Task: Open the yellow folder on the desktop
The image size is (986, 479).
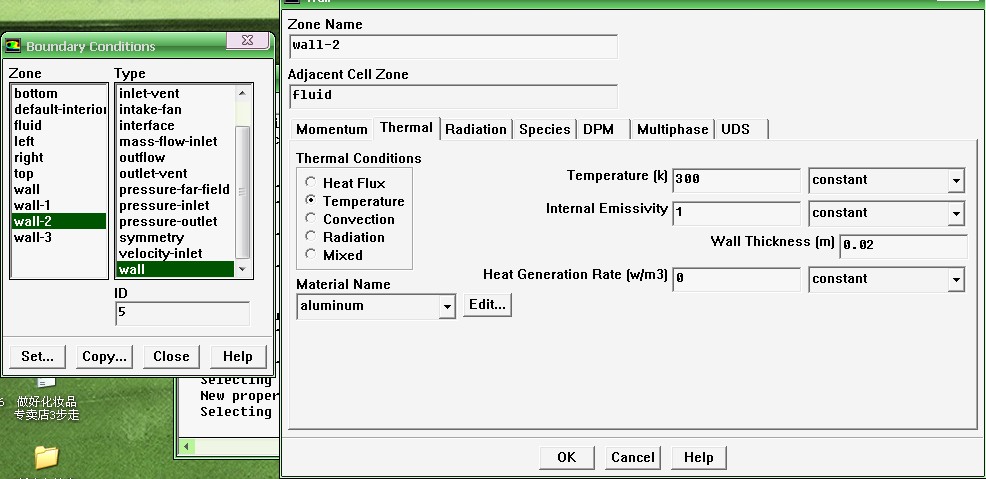Action: pos(46,457)
